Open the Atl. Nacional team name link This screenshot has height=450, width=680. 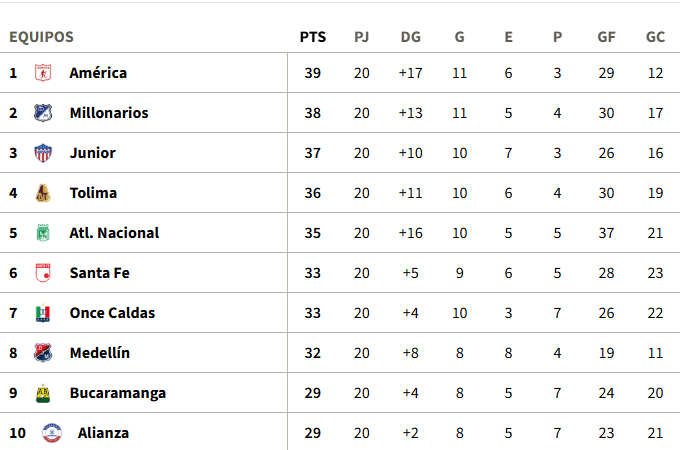[114, 233]
